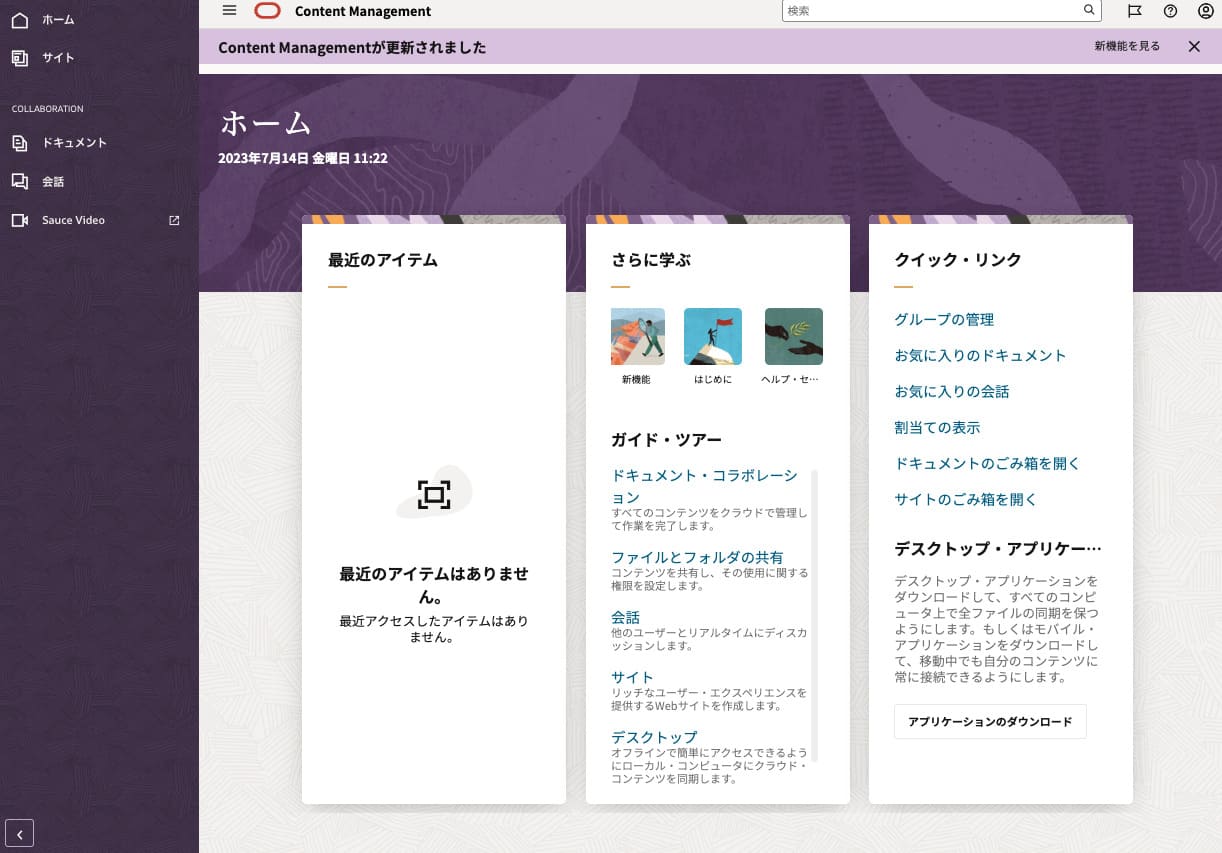The width and height of the screenshot is (1222, 853).
Task: Open notifications via the flag icon
Action: [1134, 11]
